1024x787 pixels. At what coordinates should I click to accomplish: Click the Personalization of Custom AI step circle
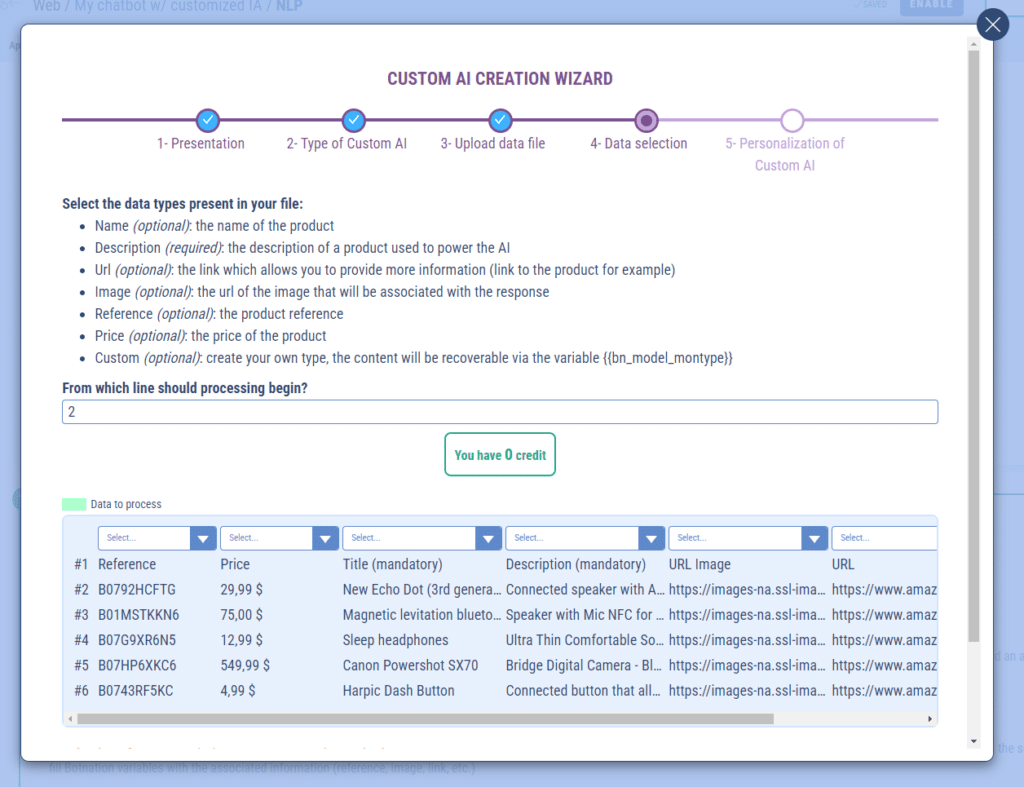792,121
